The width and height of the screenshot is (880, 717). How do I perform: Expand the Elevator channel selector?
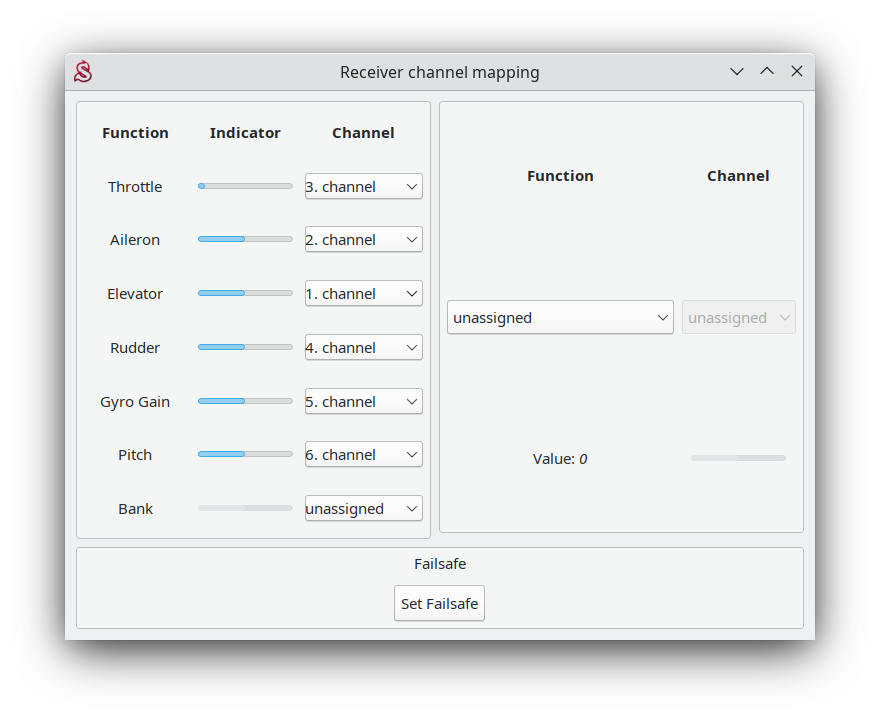pos(363,294)
